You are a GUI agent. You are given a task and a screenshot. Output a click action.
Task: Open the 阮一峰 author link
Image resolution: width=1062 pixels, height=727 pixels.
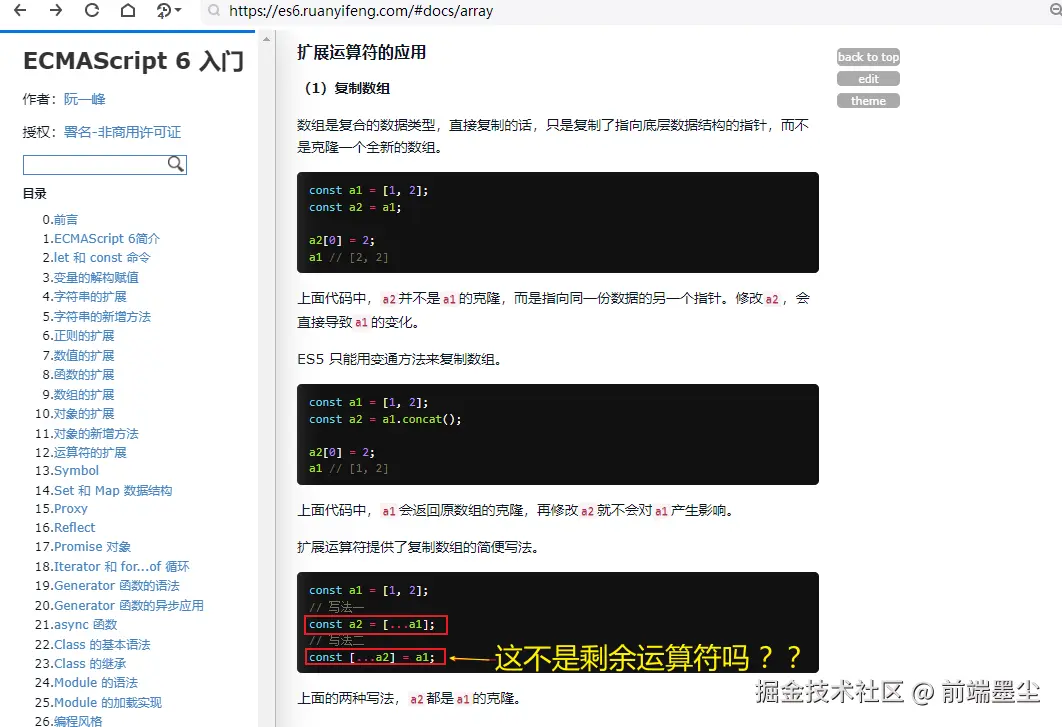(x=83, y=99)
